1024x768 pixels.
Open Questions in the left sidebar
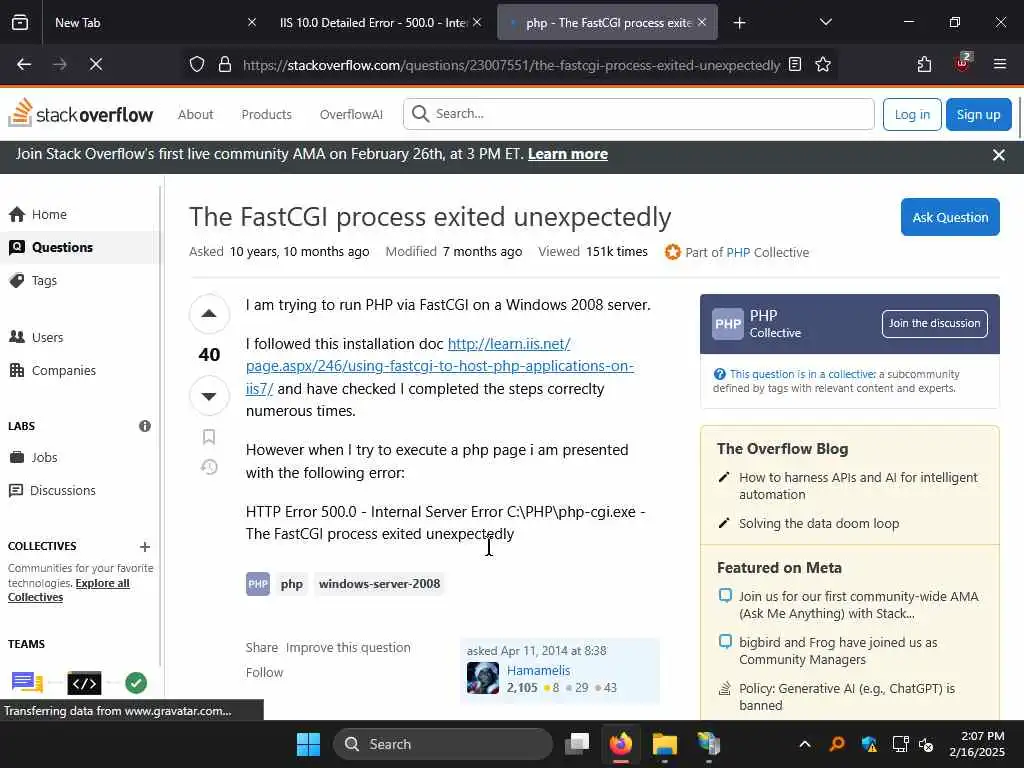(x=78, y=248)
